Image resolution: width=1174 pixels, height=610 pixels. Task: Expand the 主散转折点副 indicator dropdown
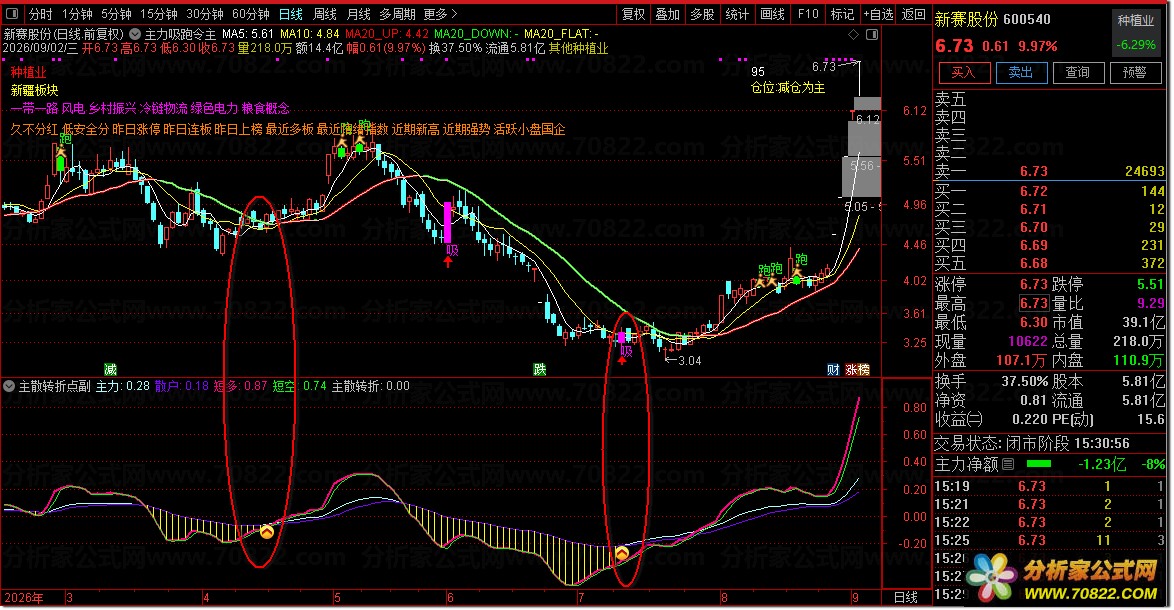click(9, 386)
